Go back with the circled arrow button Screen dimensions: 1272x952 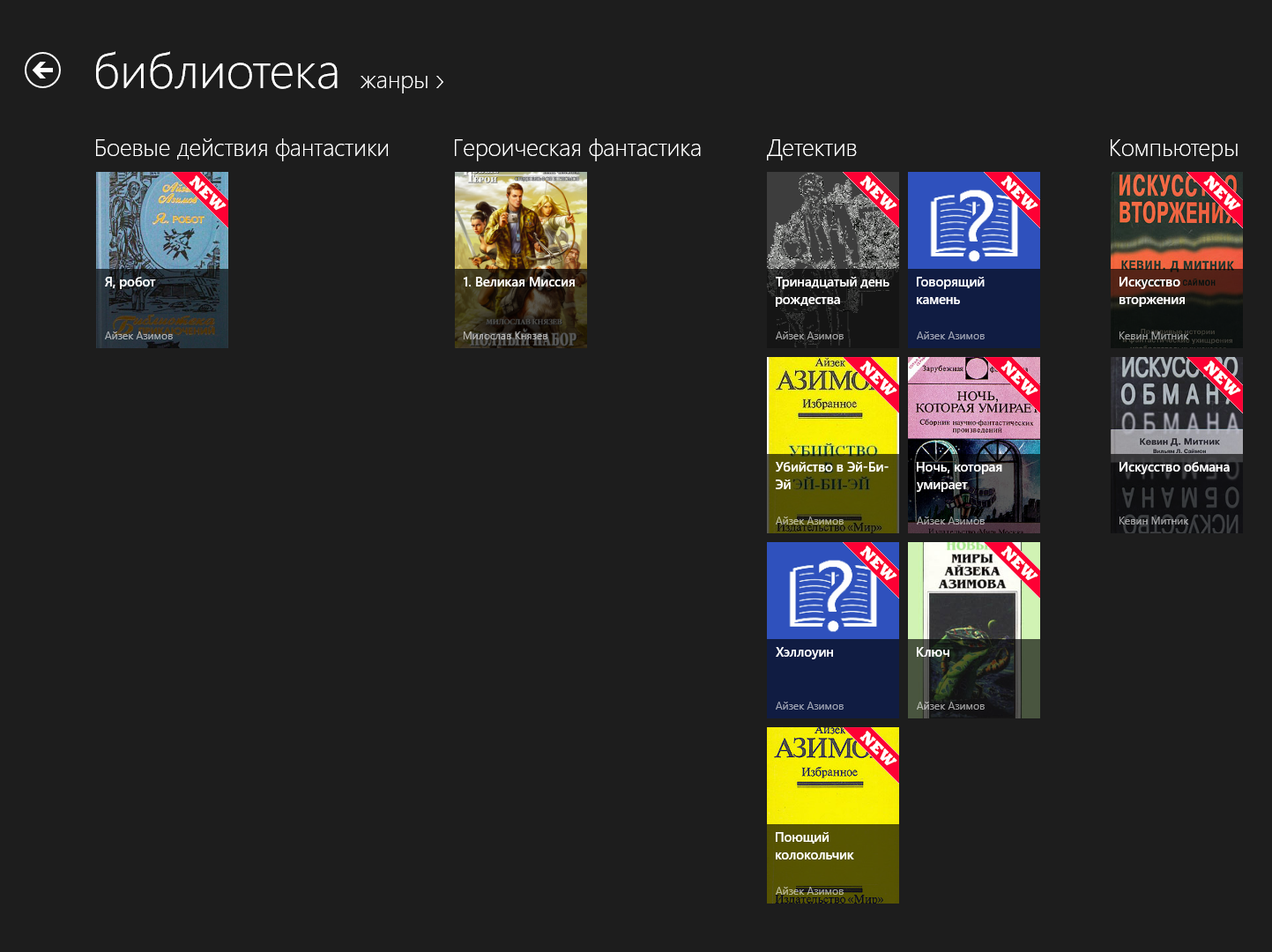coord(42,71)
